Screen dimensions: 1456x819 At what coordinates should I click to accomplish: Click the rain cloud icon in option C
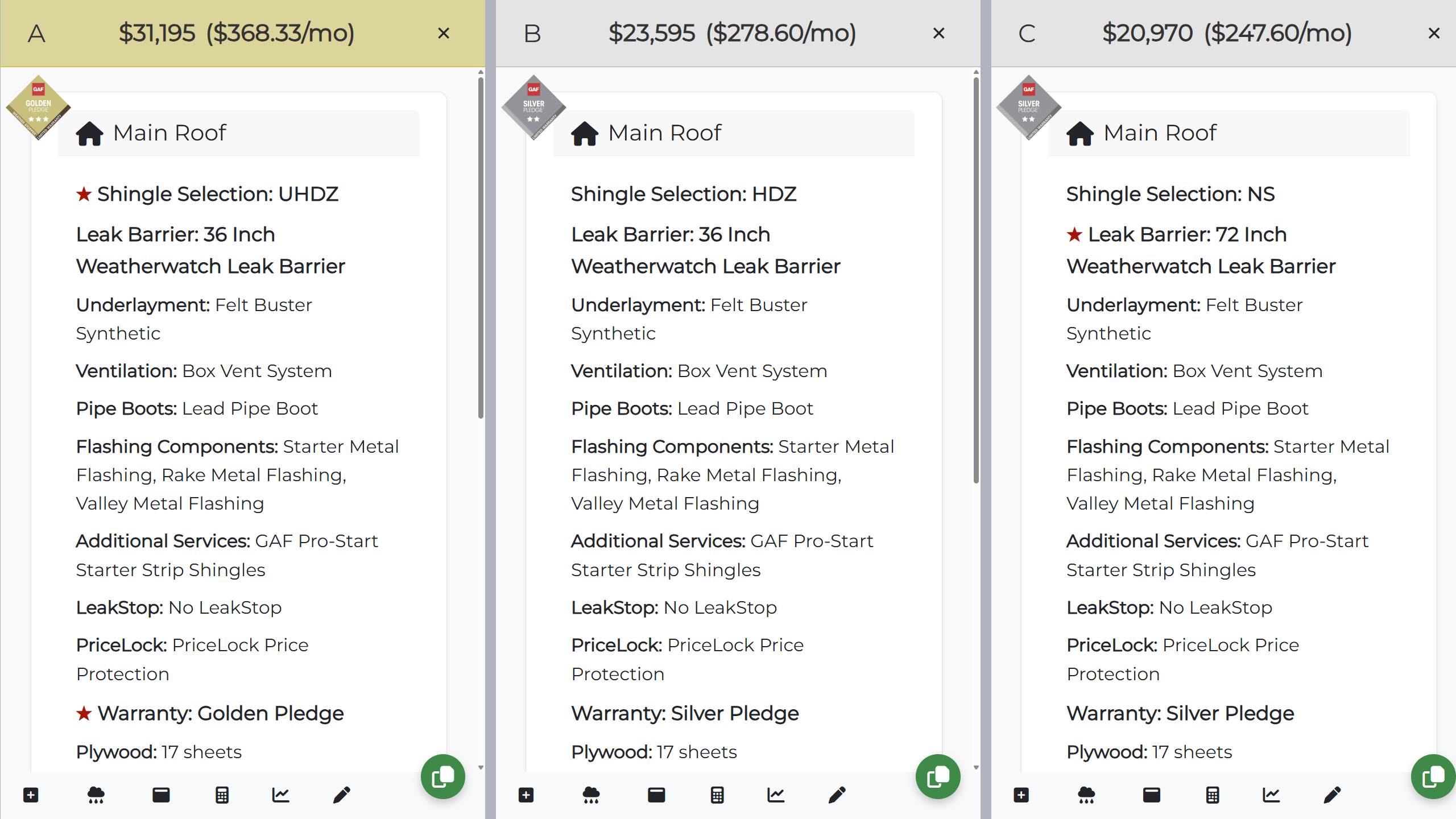tap(1086, 795)
